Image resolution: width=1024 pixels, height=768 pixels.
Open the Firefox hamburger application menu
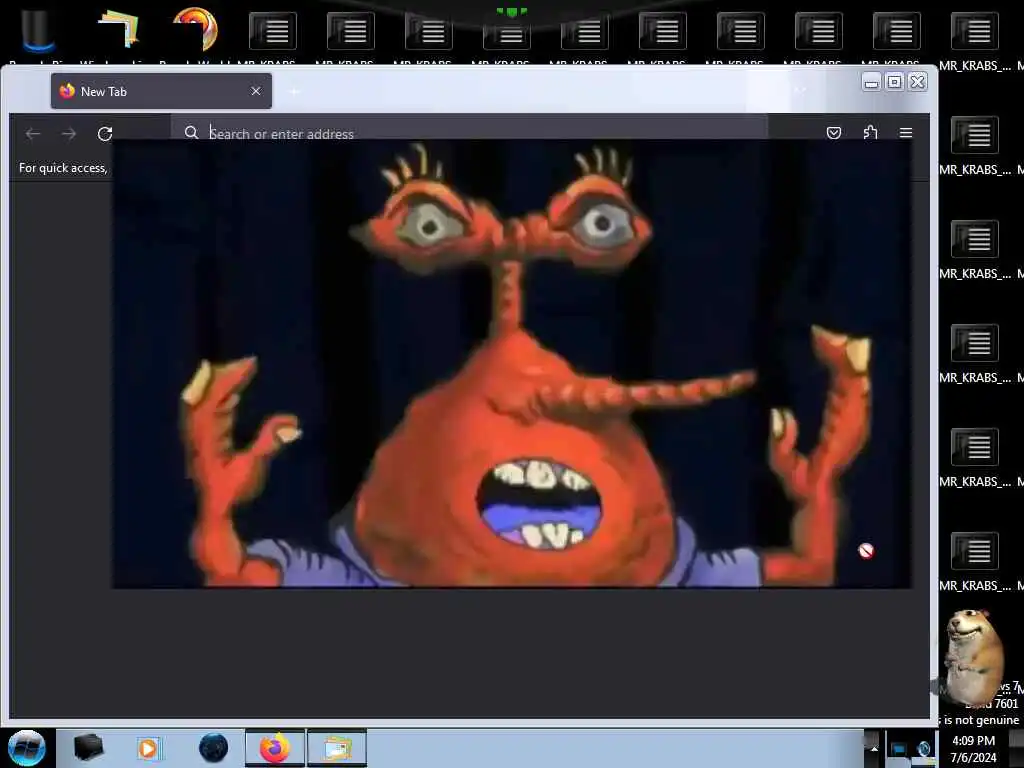pos(906,133)
